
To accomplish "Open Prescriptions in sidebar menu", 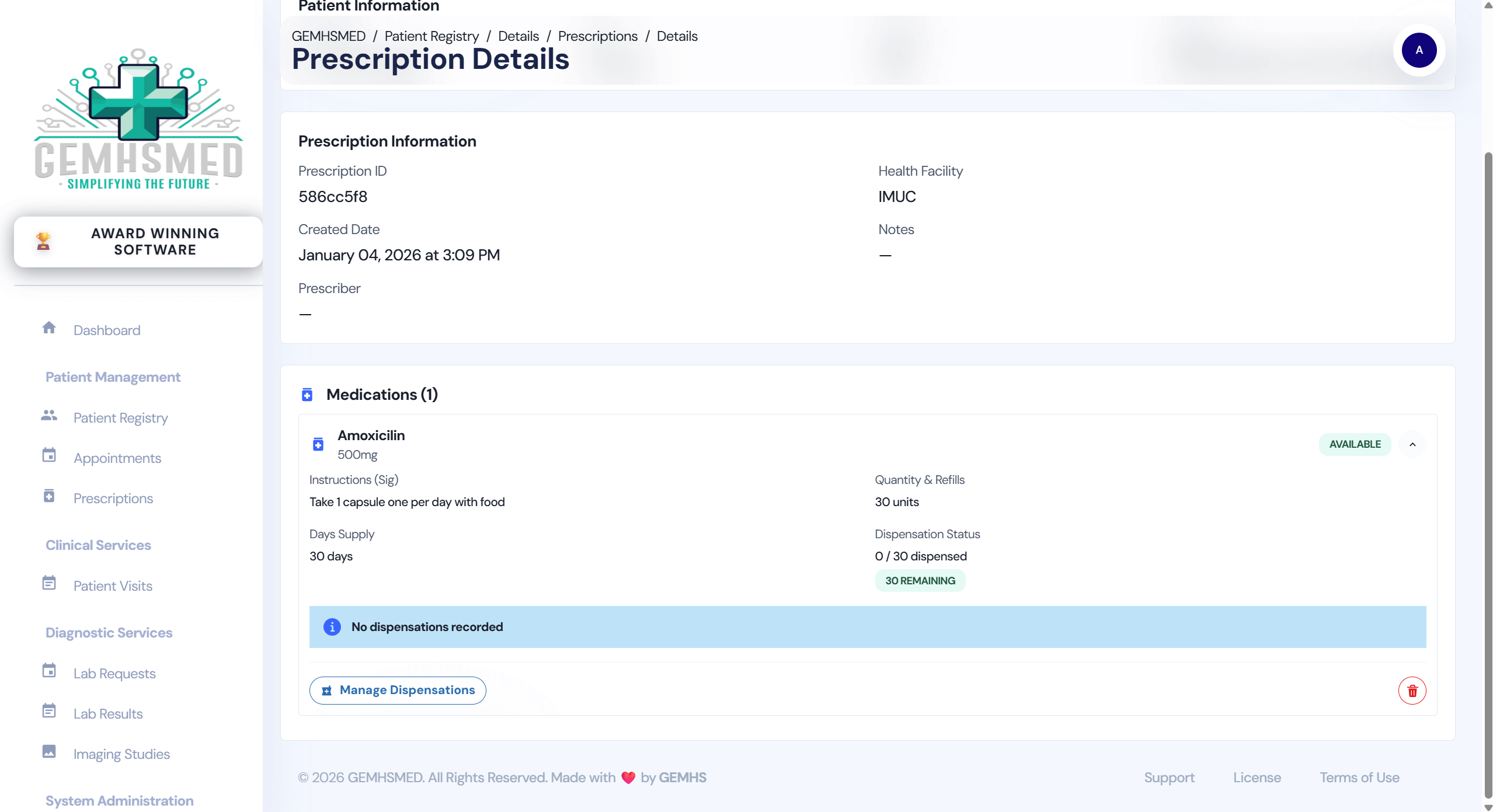I will 113,499.
